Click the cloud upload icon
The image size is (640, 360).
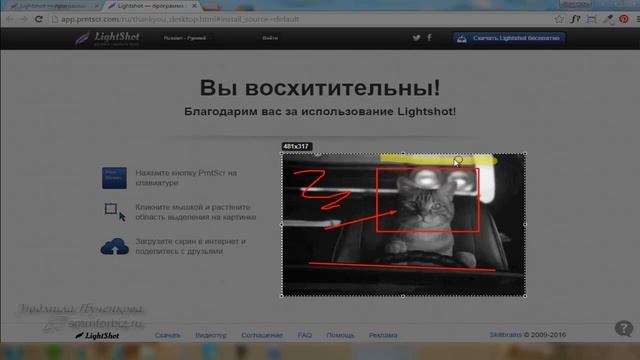pos(115,247)
